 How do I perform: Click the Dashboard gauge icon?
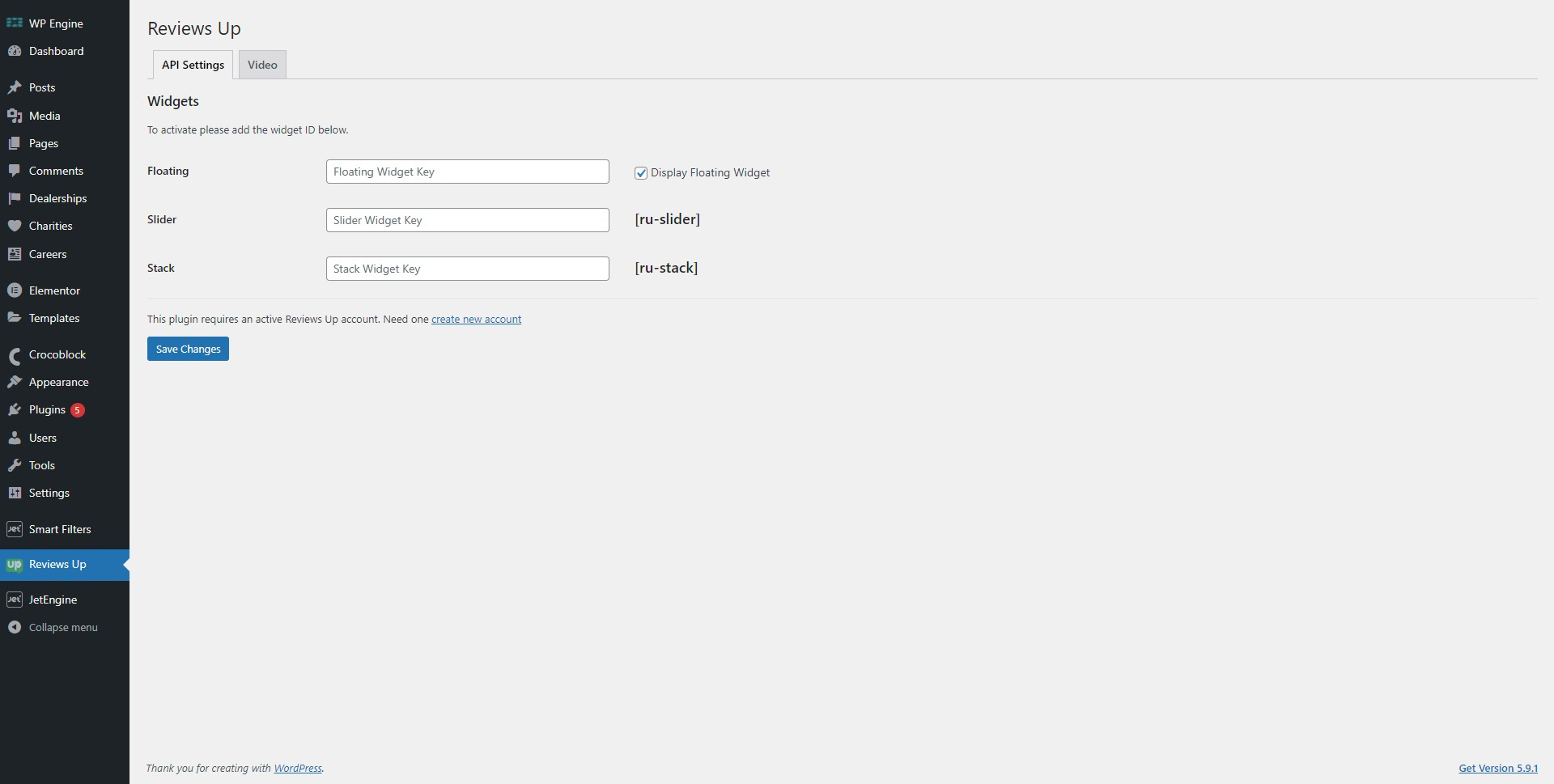(15, 51)
